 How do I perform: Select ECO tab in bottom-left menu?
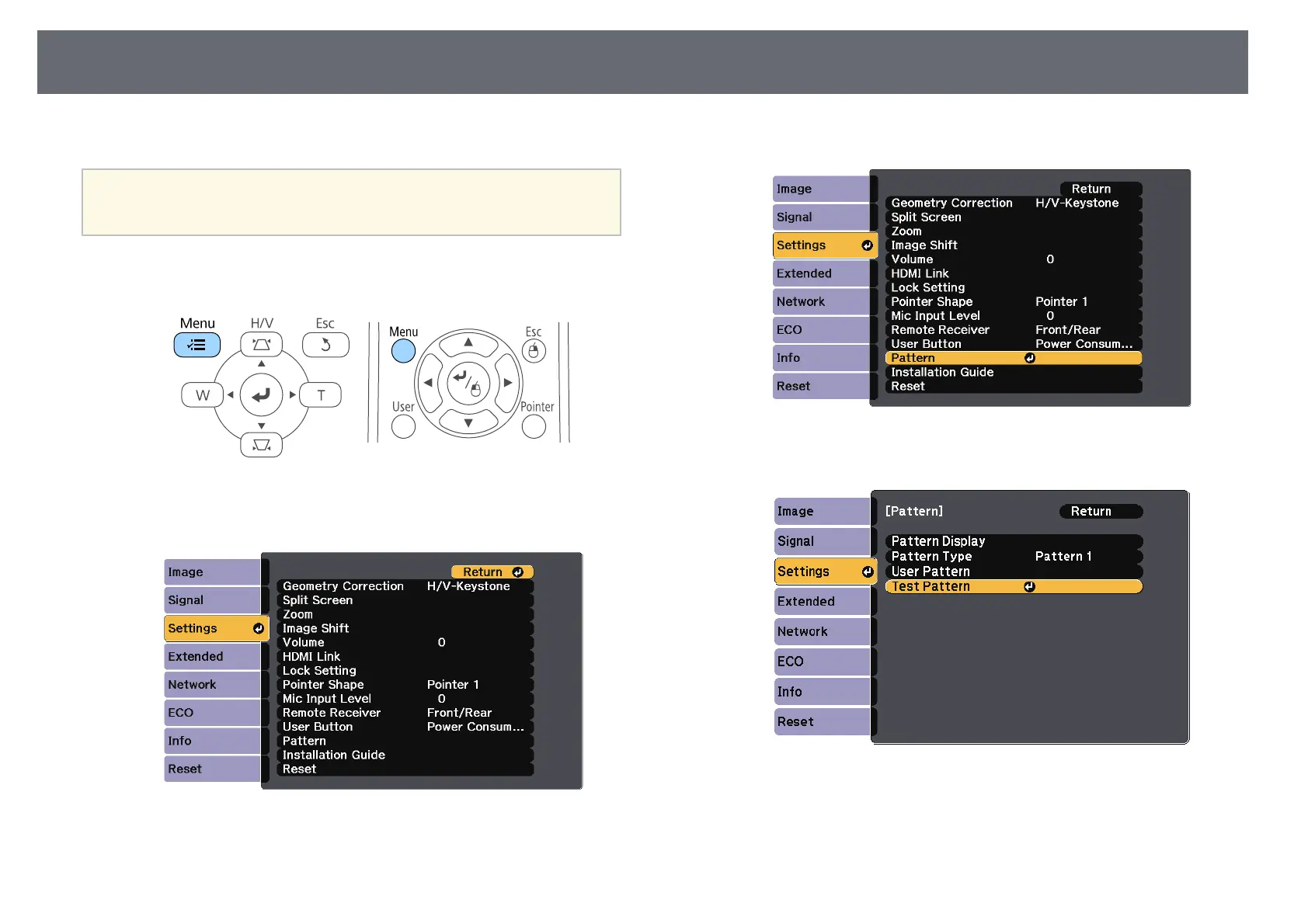212,713
